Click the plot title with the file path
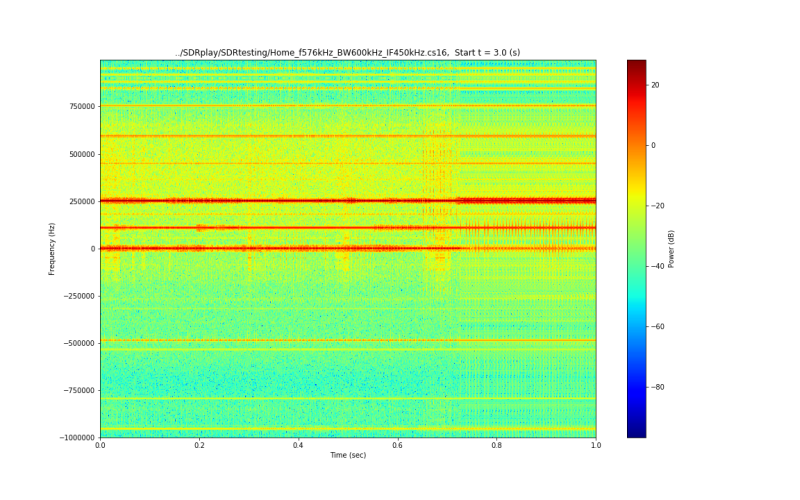 click(x=347, y=53)
